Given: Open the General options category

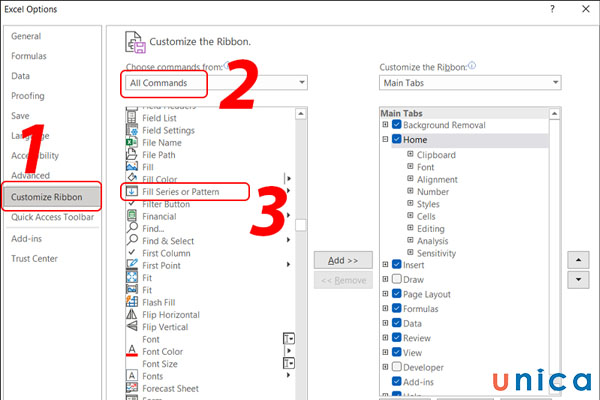Looking at the screenshot, I should pyautogui.click(x=26, y=36).
